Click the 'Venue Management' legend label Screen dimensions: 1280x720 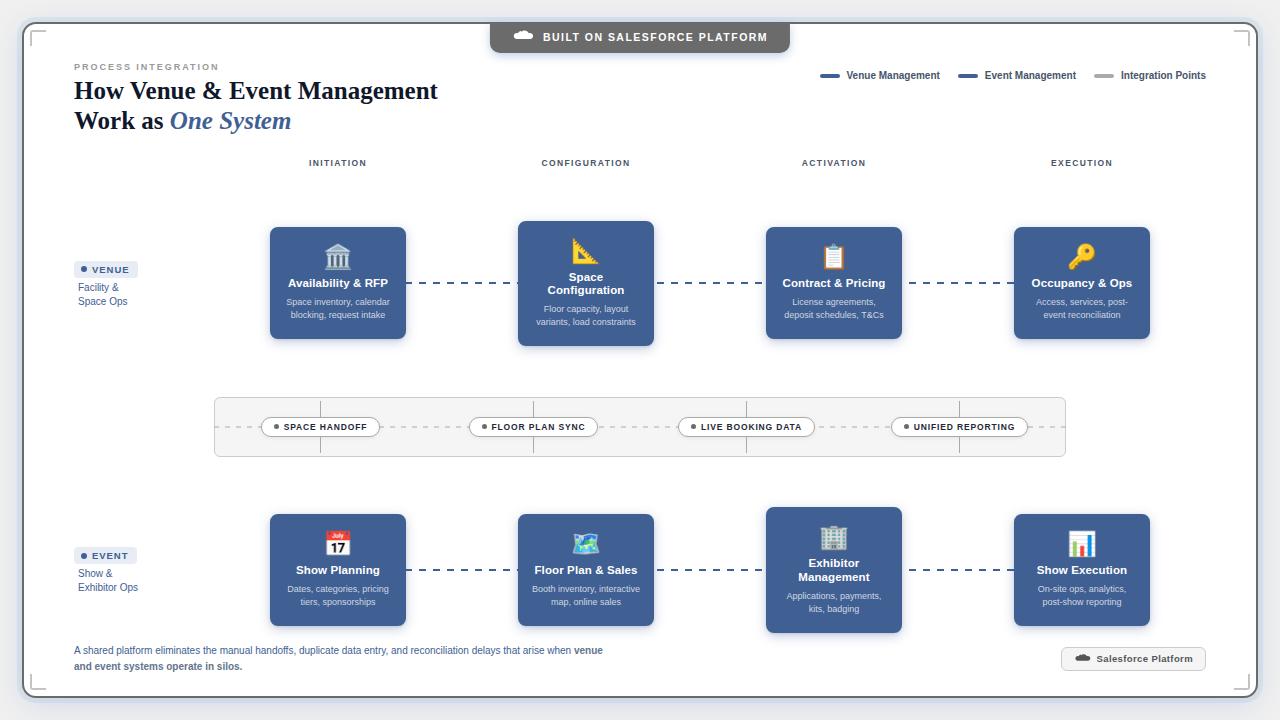(893, 76)
